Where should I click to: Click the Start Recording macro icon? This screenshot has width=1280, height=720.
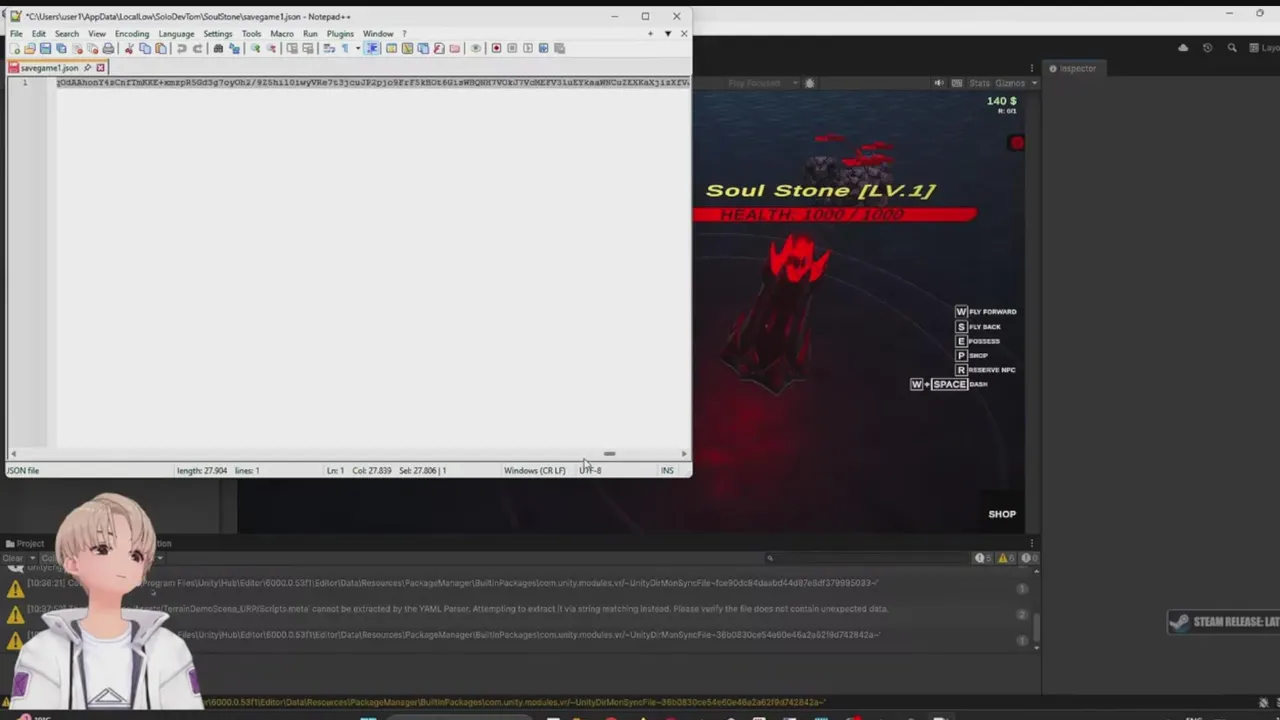click(x=497, y=48)
